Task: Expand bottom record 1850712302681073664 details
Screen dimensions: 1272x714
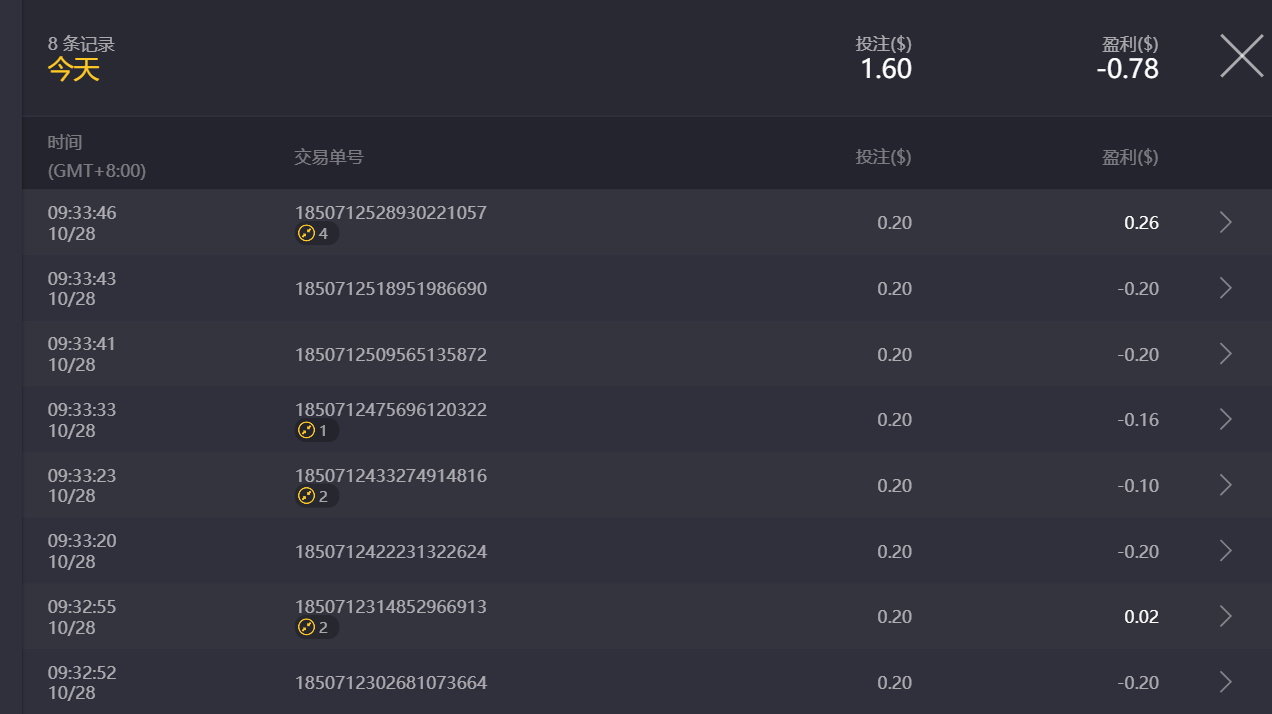Action: pos(1224,682)
